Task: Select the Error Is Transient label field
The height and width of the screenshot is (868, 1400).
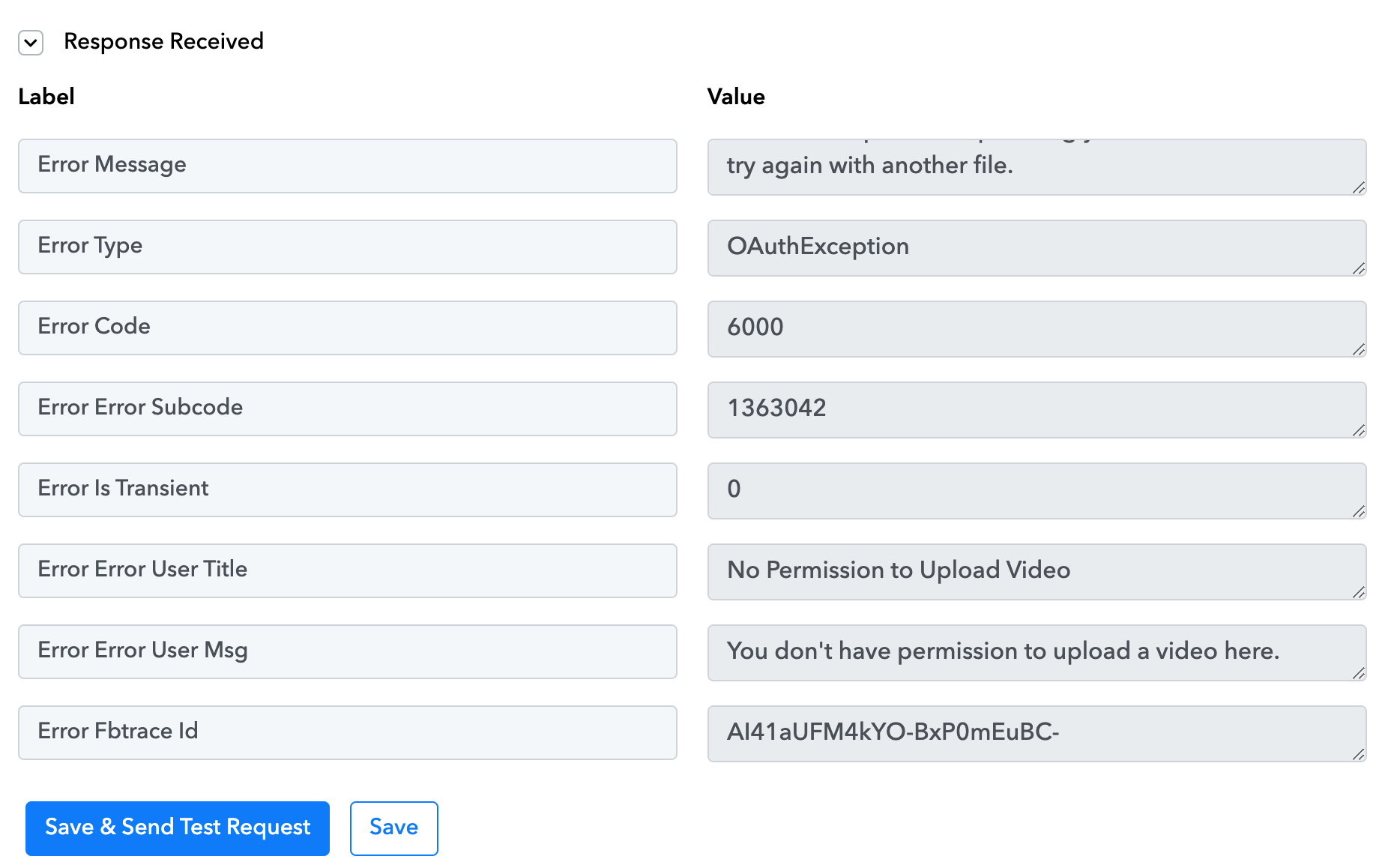Action: coord(348,489)
